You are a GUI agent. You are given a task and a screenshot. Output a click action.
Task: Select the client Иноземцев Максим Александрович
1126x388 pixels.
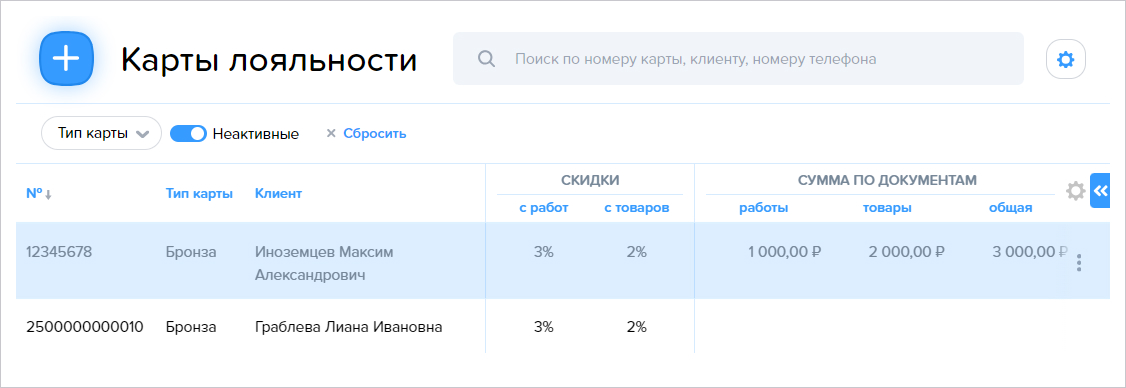point(324,264)
